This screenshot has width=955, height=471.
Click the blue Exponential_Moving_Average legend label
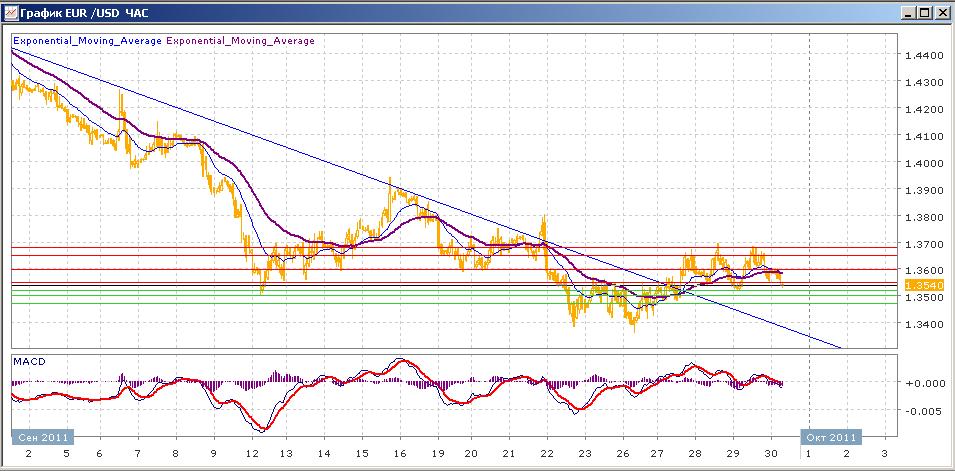point(87,41)
